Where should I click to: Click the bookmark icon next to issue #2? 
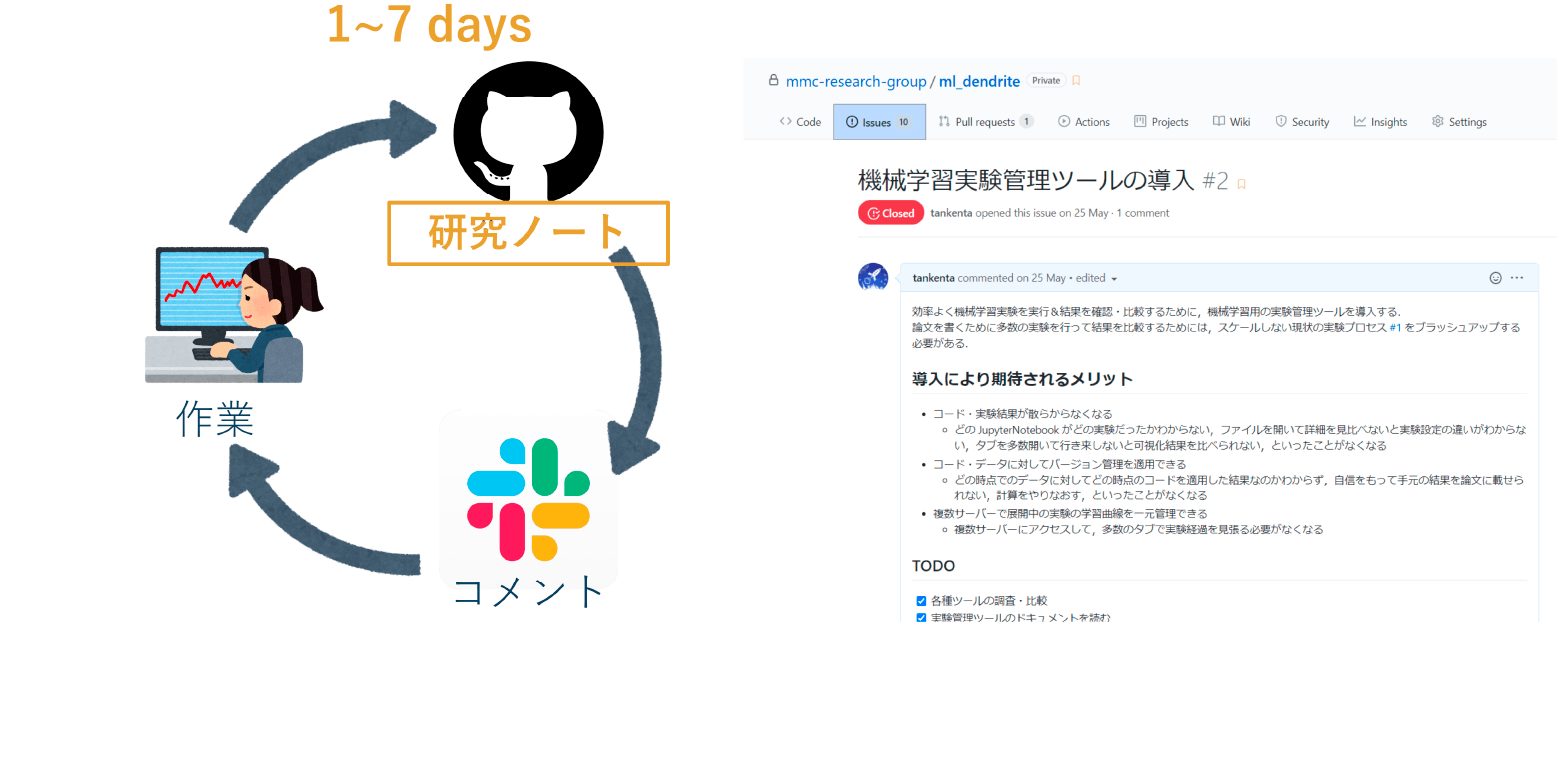tap(1242, 184)
